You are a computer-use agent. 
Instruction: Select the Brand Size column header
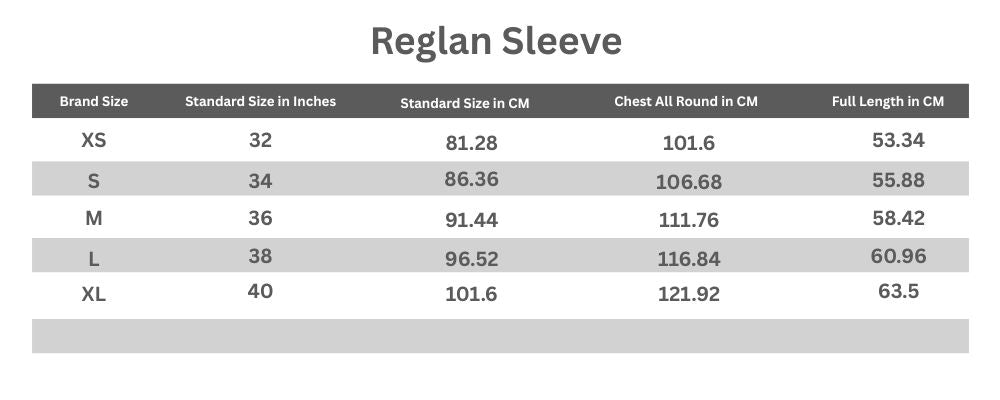(x=94, y=102)
